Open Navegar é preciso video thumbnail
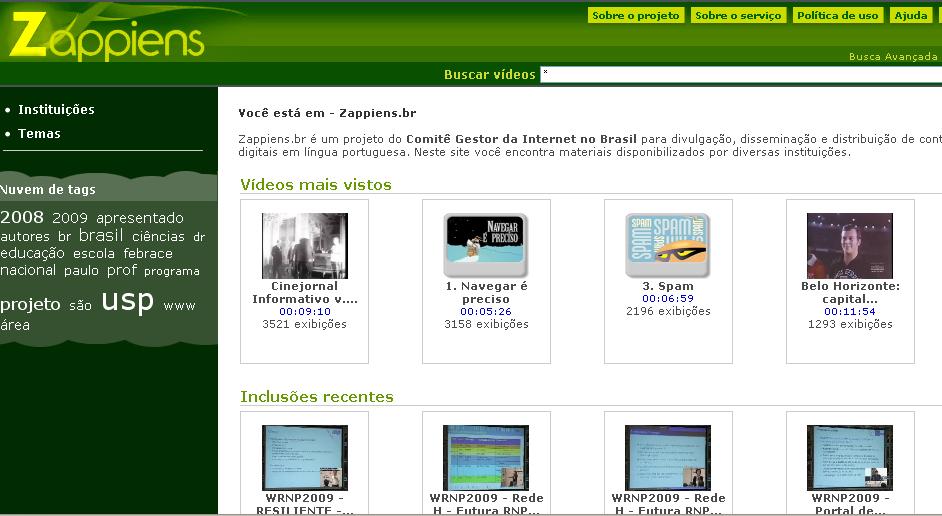Image resolution: width=942 pixels, height=516 pixels. (486, 245)
